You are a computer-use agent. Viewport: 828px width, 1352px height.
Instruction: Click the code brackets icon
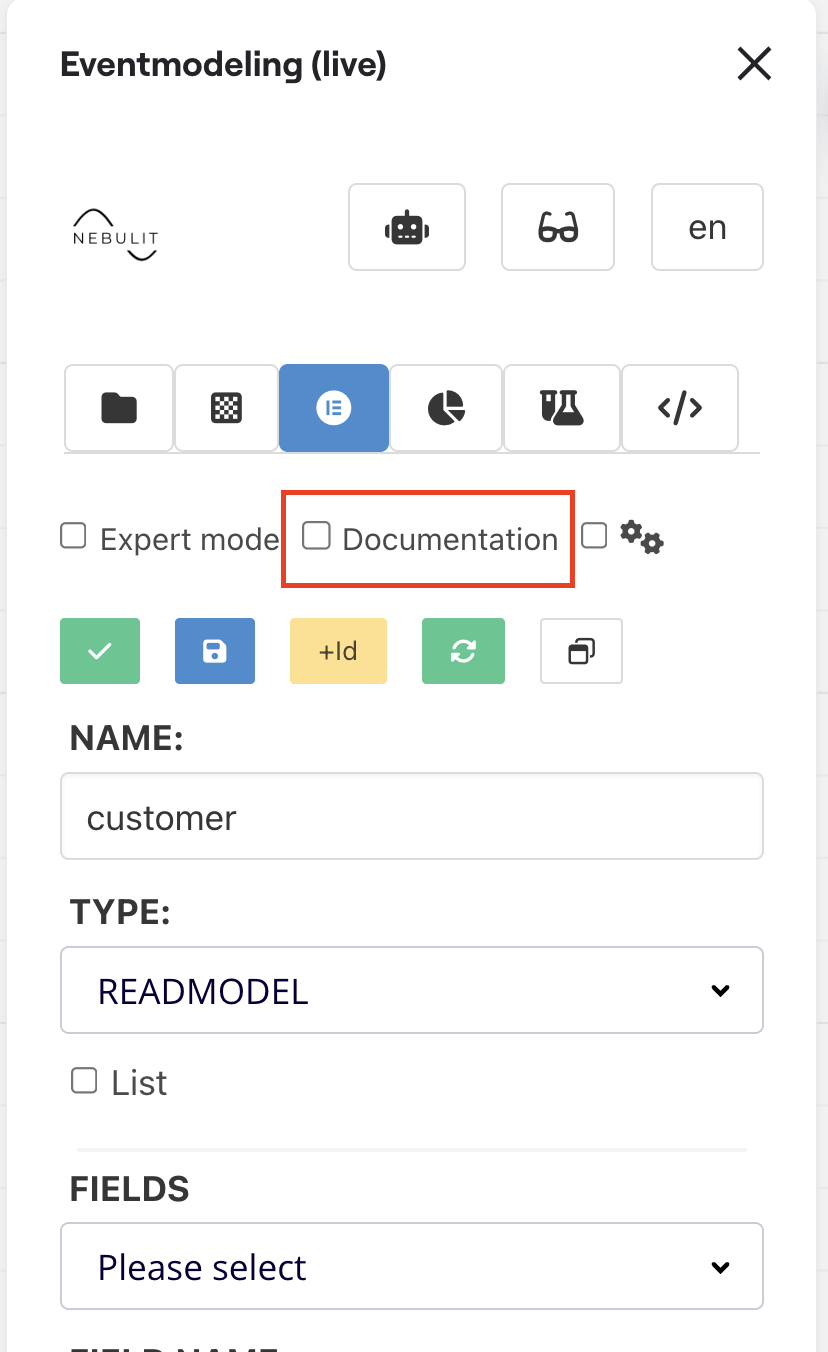[x=679, y=408]
